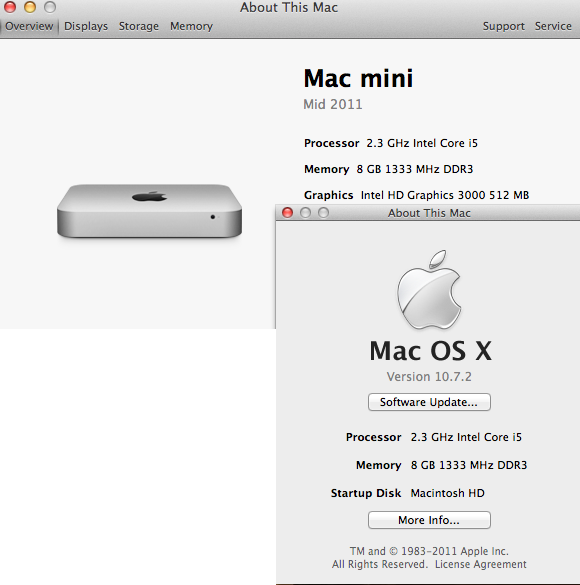This screenshot has height=585, width=580.
Task: Click the greyed zoom button in large window
Action: tap(50, 7)
